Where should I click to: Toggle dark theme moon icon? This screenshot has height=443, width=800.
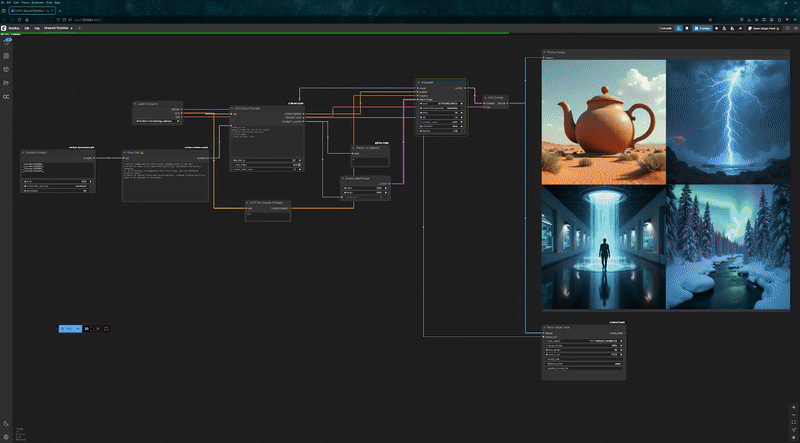click(6, 423)
